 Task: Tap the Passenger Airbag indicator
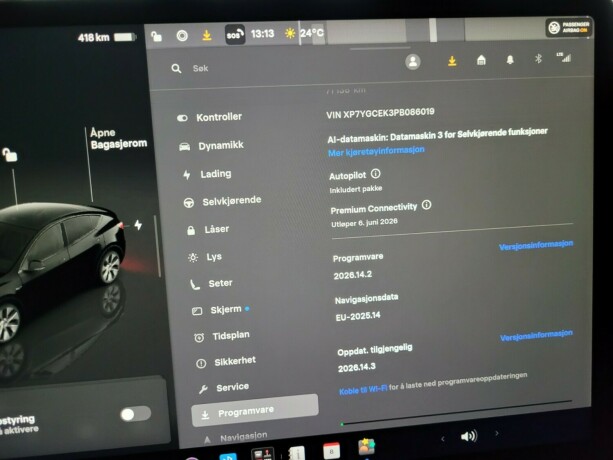click(569, 27)
